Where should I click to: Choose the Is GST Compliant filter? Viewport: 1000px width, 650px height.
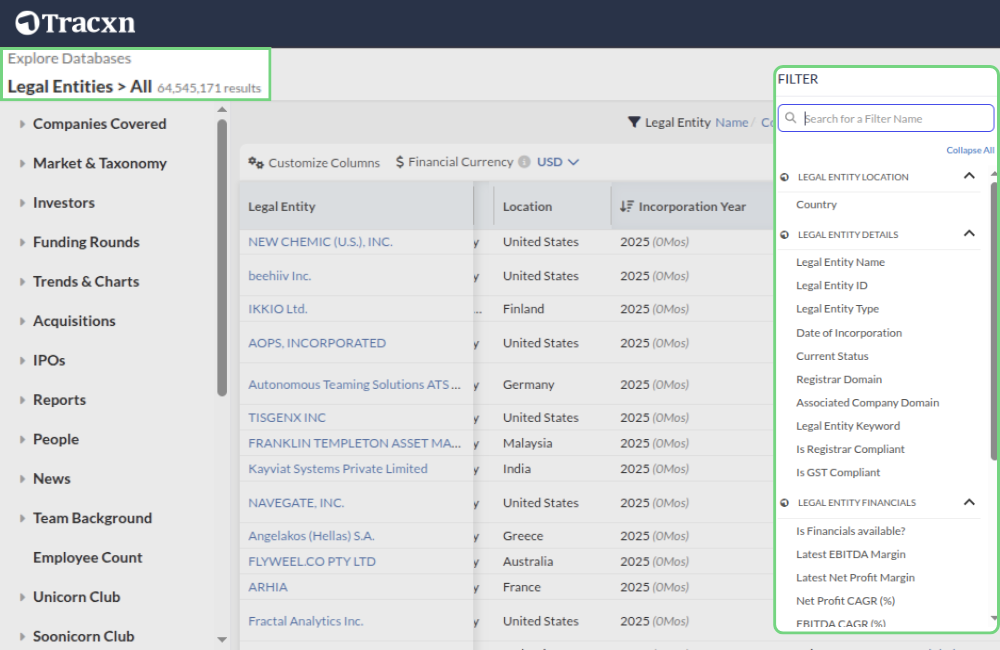(838, 473)
